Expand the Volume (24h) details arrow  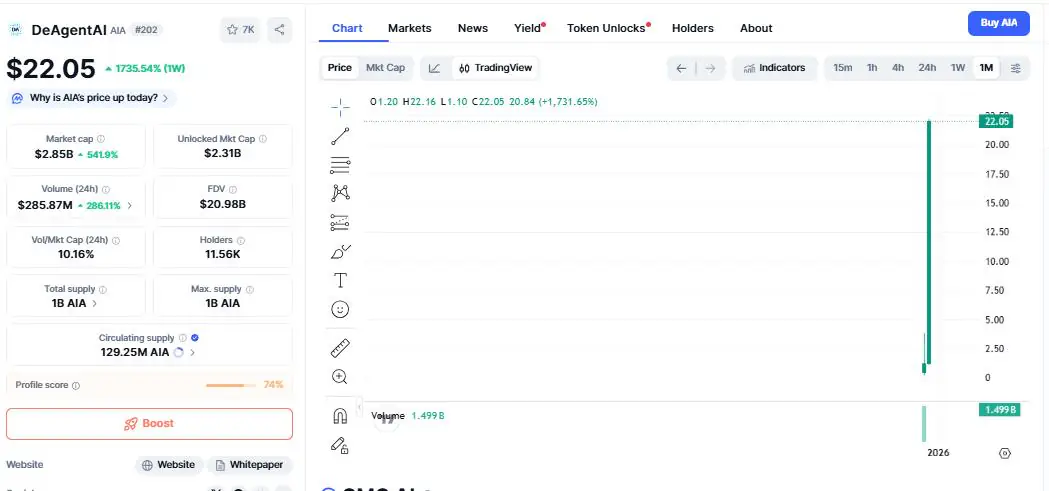coord(129,205)
